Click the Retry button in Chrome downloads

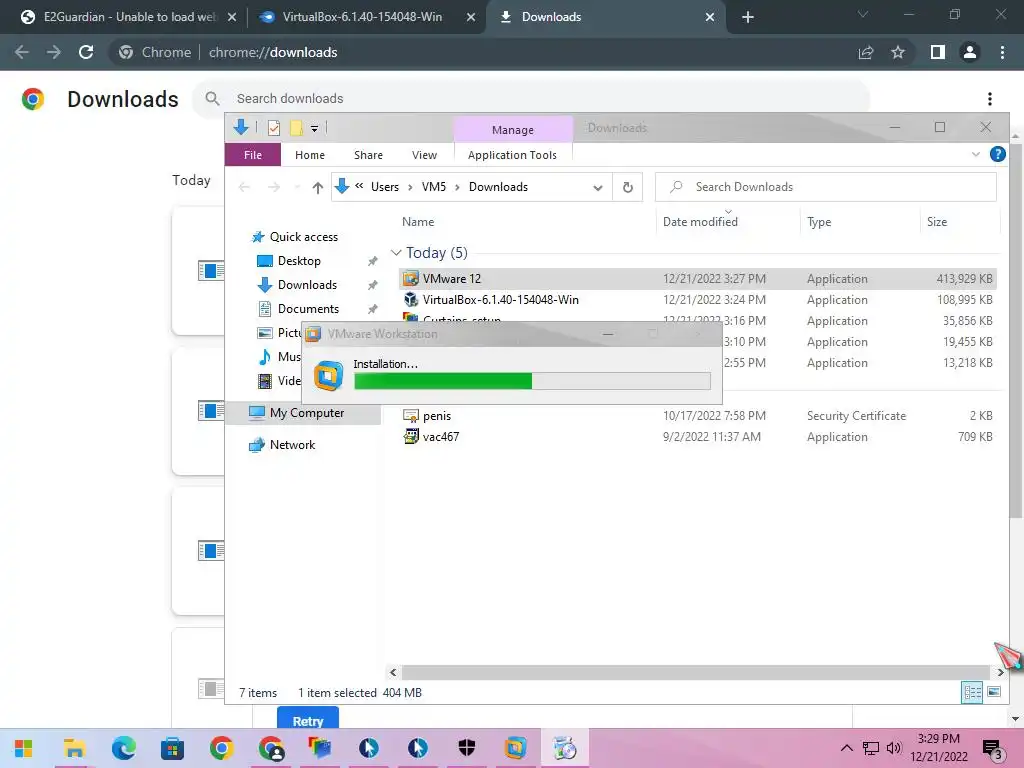(x=308, y=718)
